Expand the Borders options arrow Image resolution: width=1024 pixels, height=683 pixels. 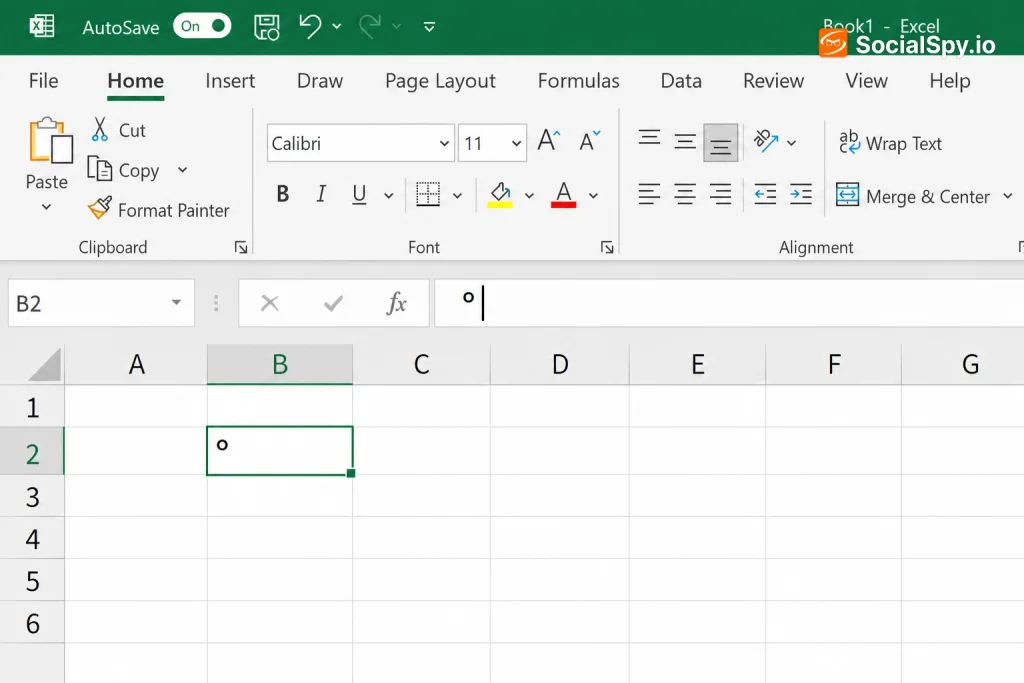pos(457,195)
